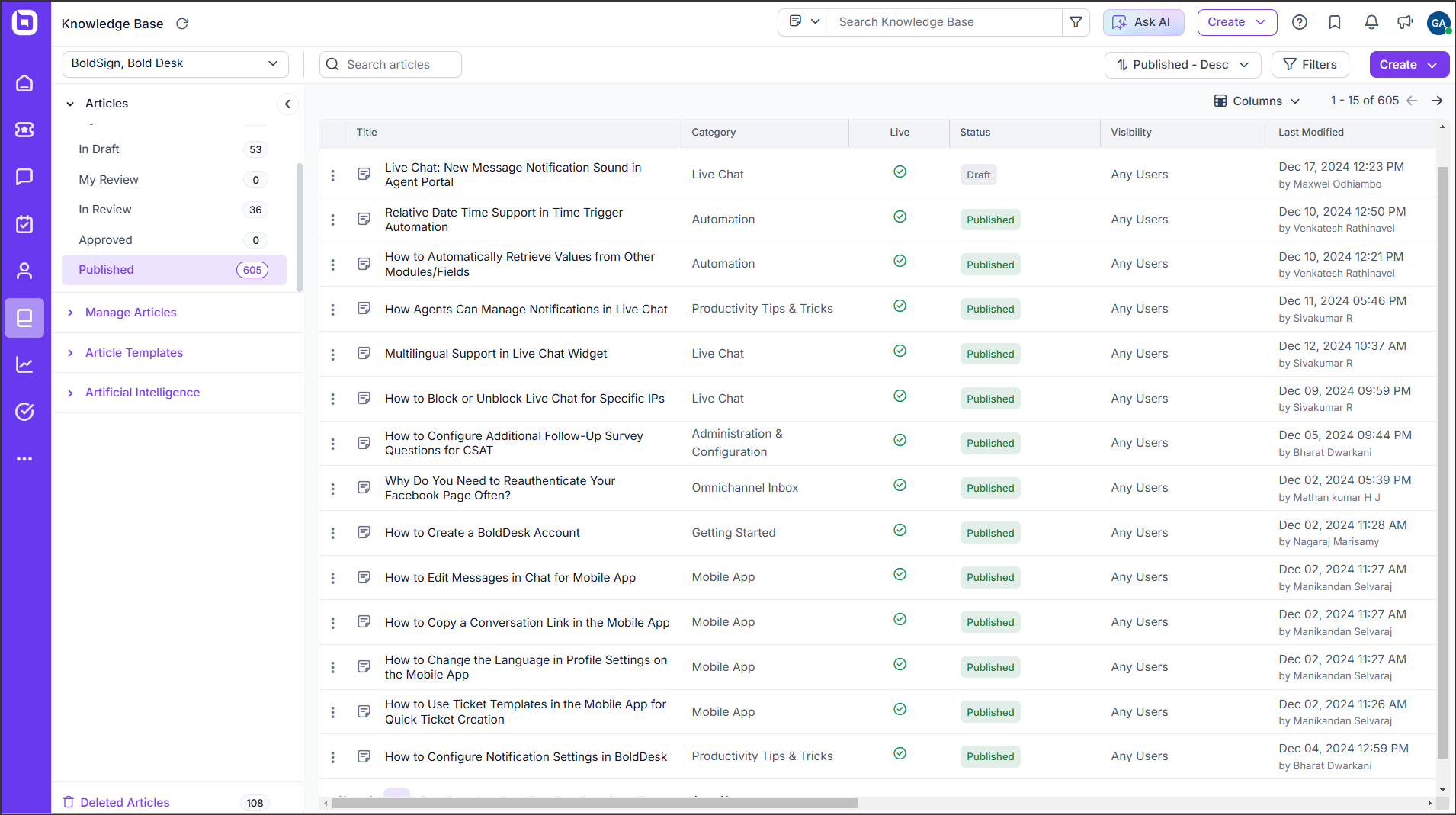
Task: Click the search filter funnel icon
Action: 1076,22
